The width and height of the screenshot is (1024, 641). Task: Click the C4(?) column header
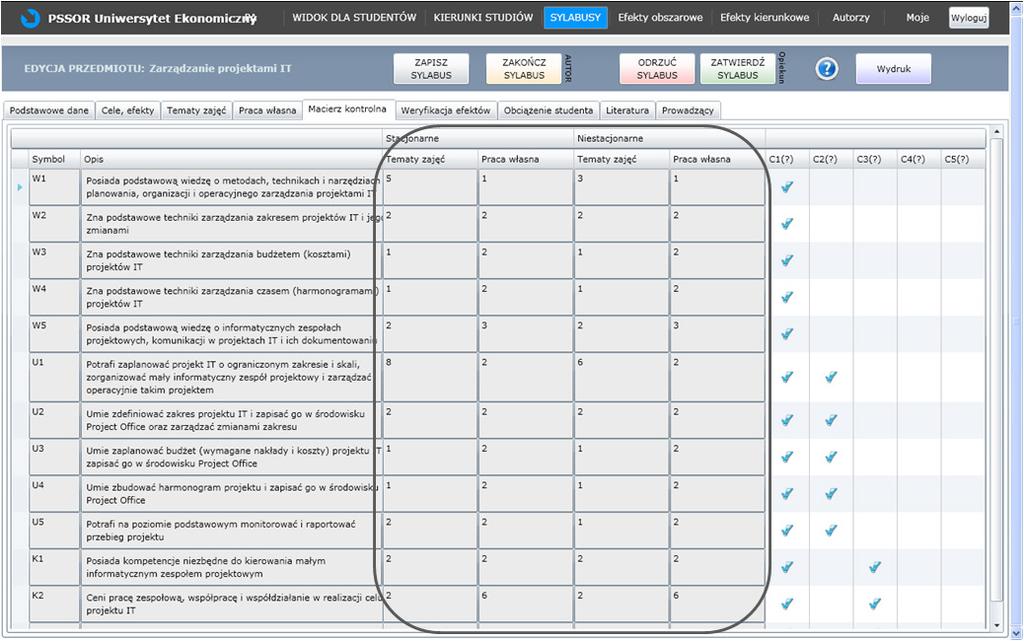coord(918,159)
